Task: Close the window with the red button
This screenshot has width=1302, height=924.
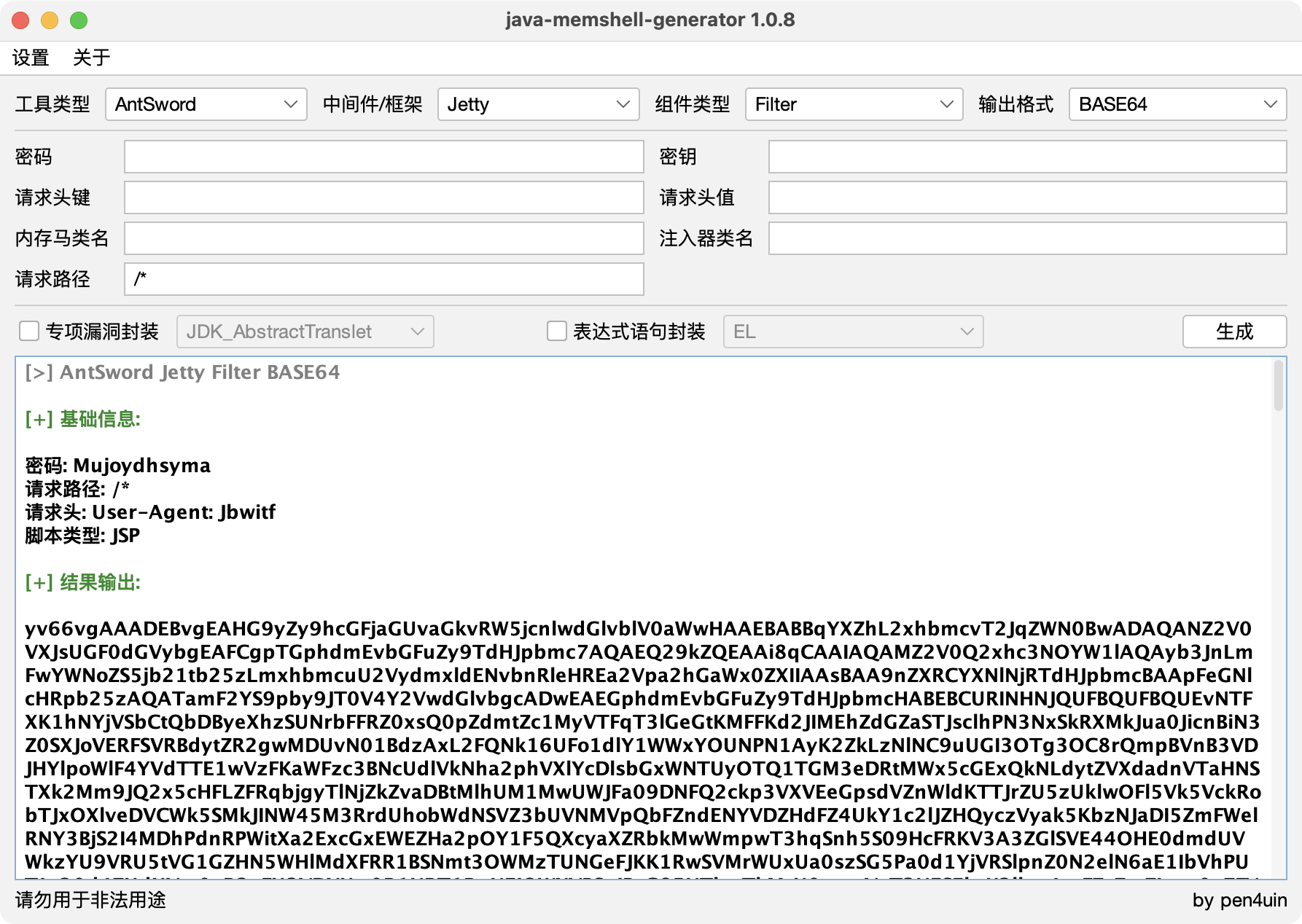Action: pyautogui.click(x=20, y=20)
